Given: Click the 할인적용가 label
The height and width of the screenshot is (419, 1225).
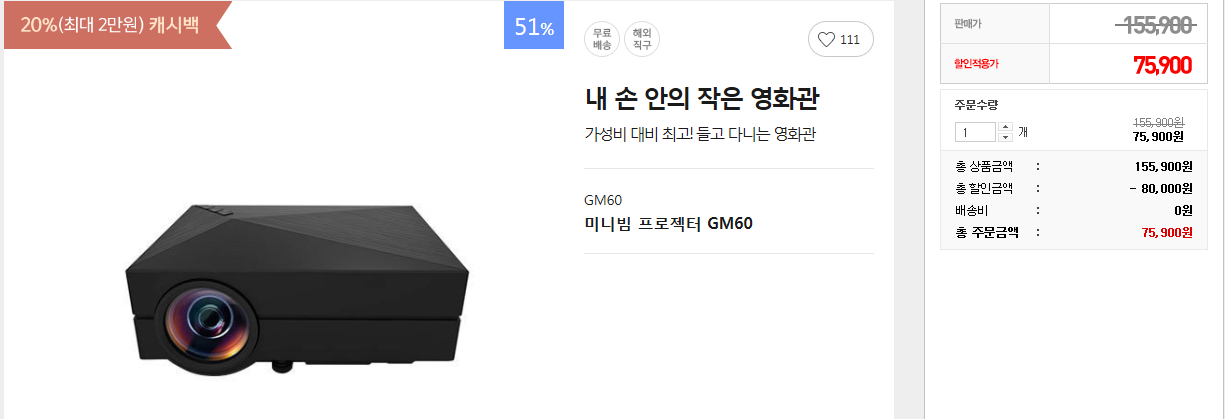Looking at the screenshot, I should click(x=977, y=64).
